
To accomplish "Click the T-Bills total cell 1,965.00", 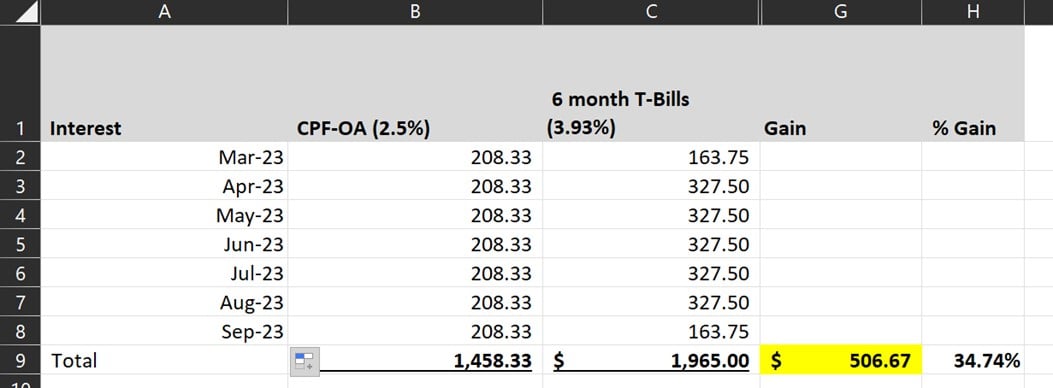I will point(651,360).
